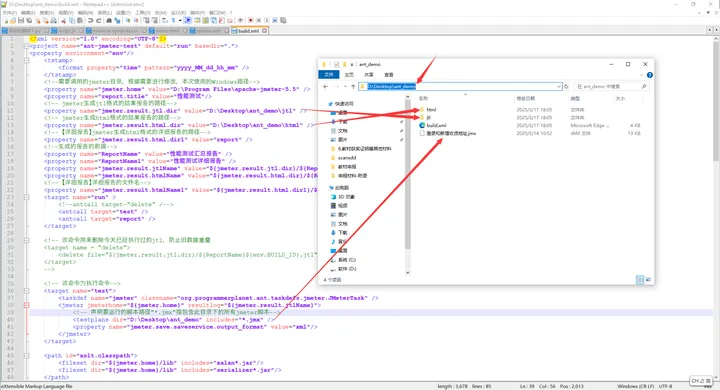Toggle synchronized vertical scrolling icon

point(146,21)
